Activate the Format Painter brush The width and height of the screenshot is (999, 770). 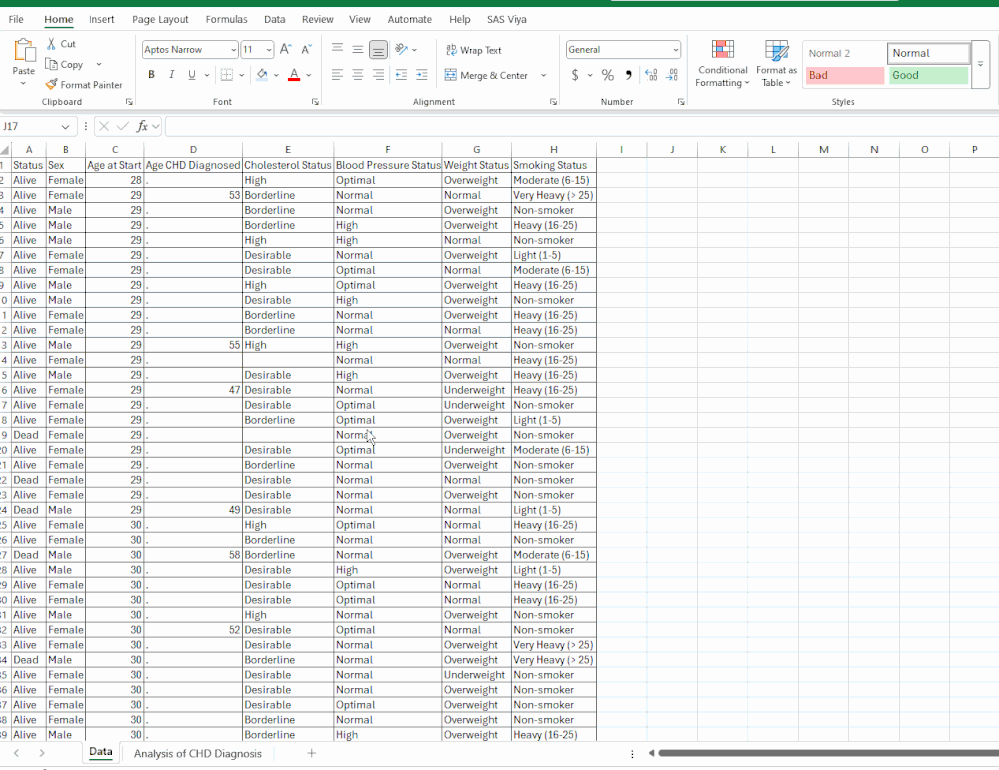pos(52,84)
